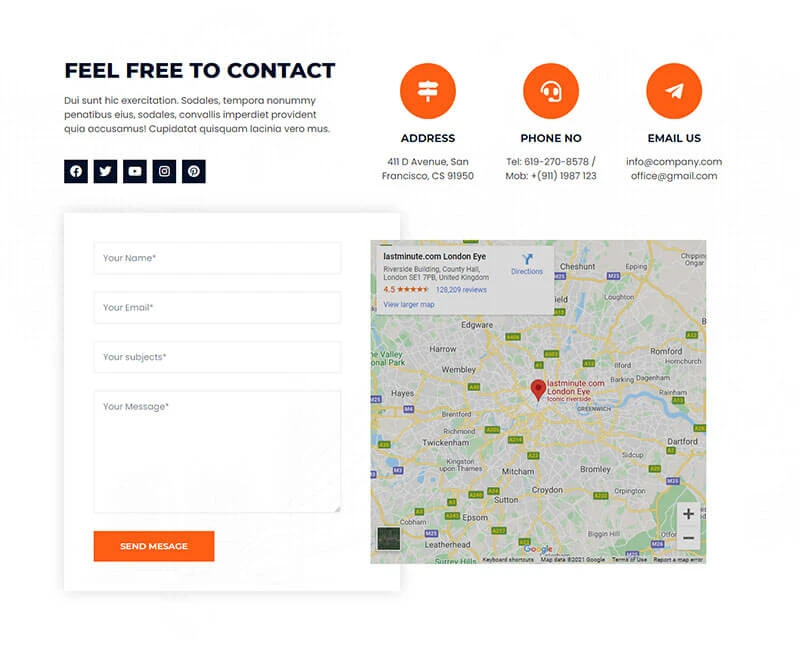This screenshot has height=650, width=800.
Task: Open the Instagram social icon
Action: tap(164, 171)
